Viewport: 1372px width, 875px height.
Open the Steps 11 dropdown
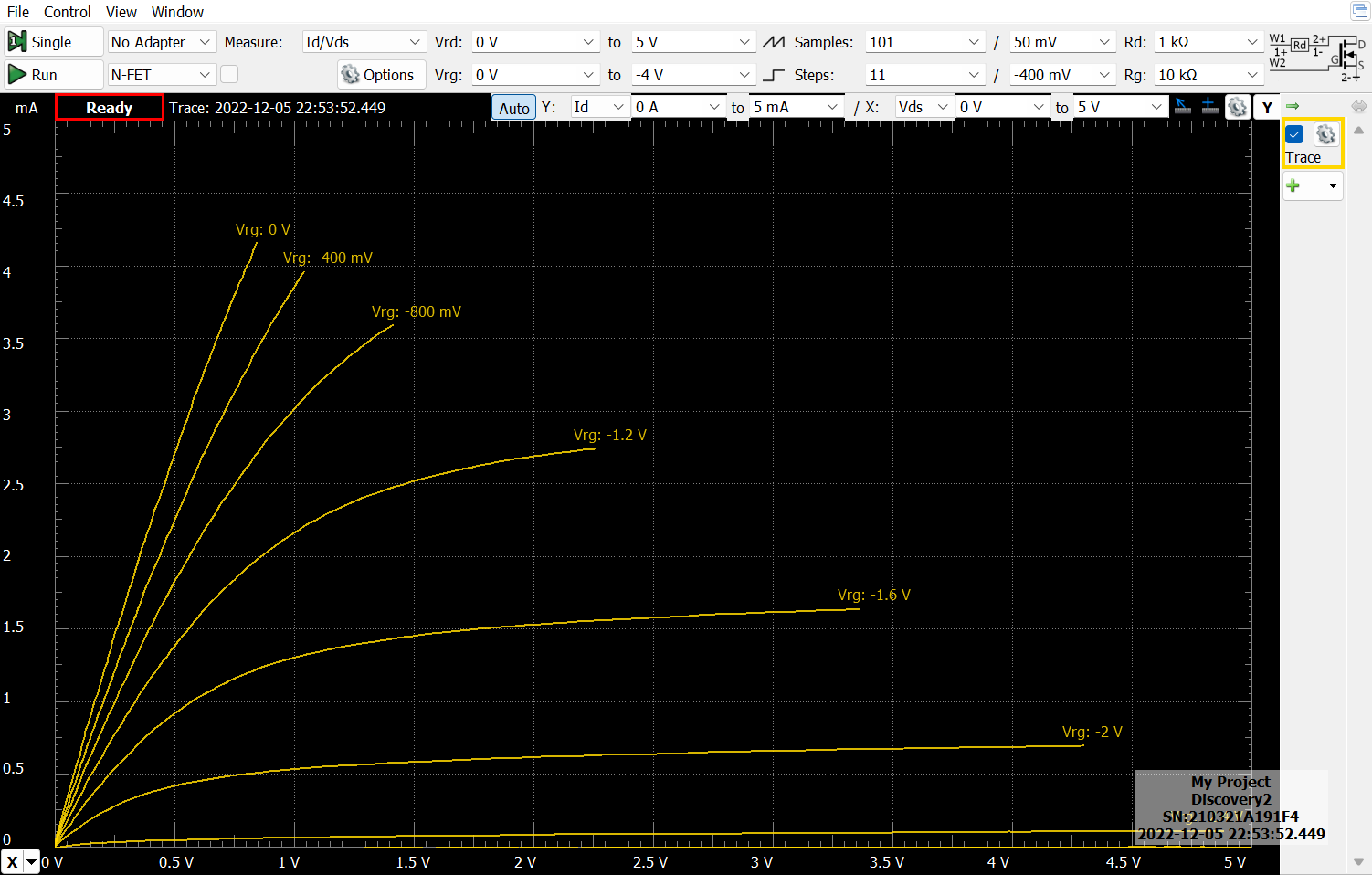(924, 75)
